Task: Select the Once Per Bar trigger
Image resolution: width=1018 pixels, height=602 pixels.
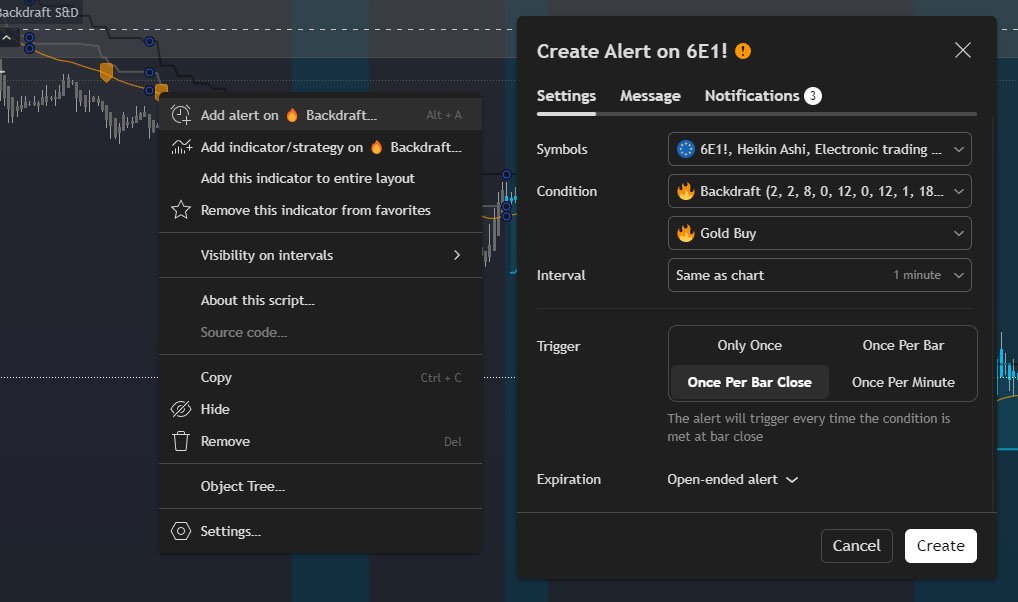Action: point(903,345)
